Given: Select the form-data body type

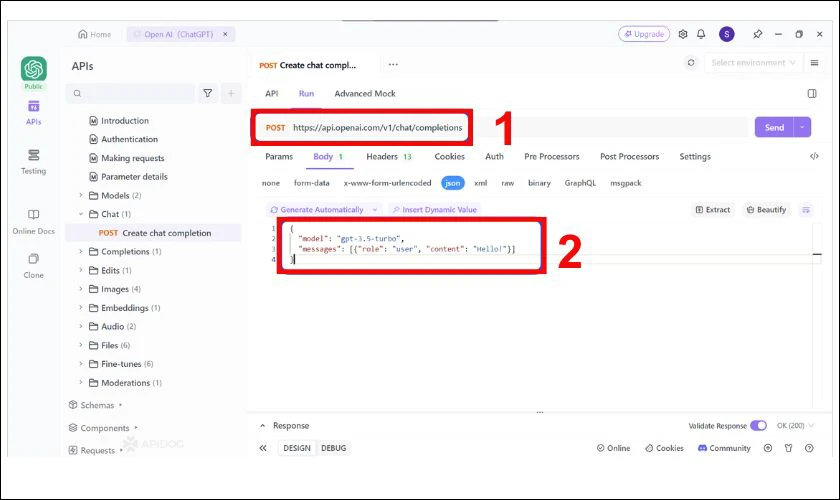Looking at the screenshot, I should click(312, 183).
